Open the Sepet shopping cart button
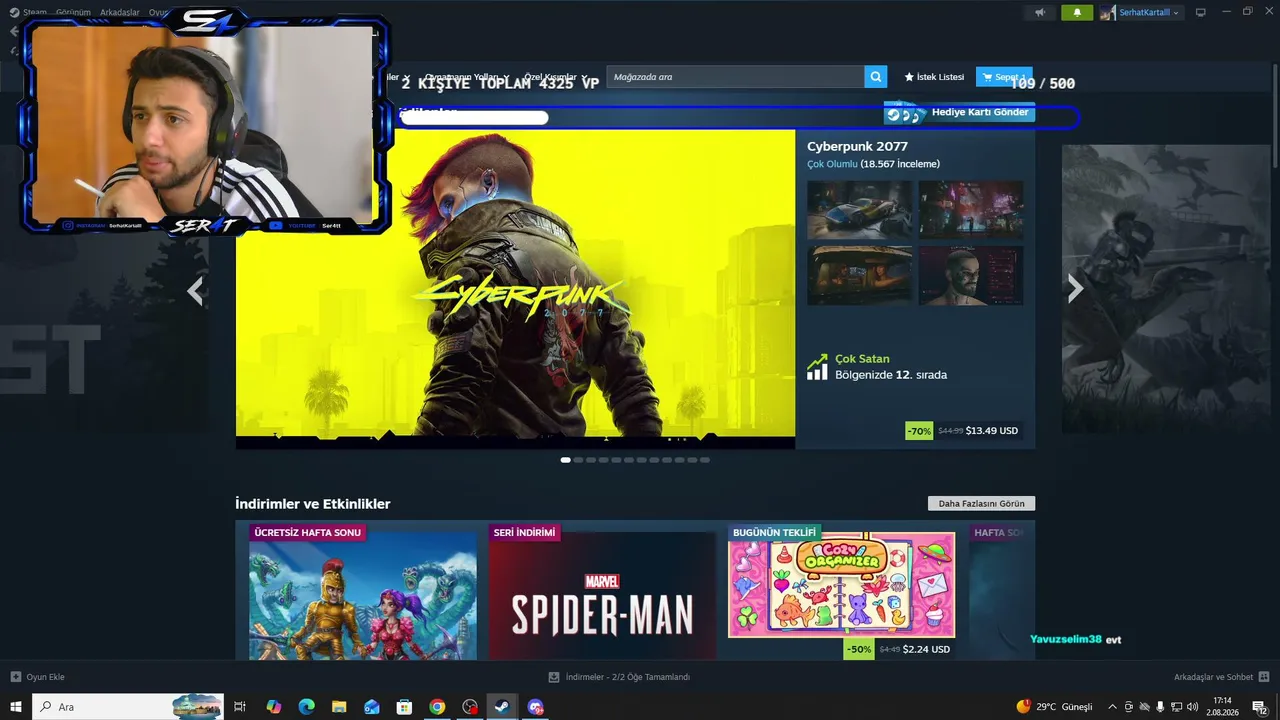The image size is (1280, 720). pos(1004,77)
